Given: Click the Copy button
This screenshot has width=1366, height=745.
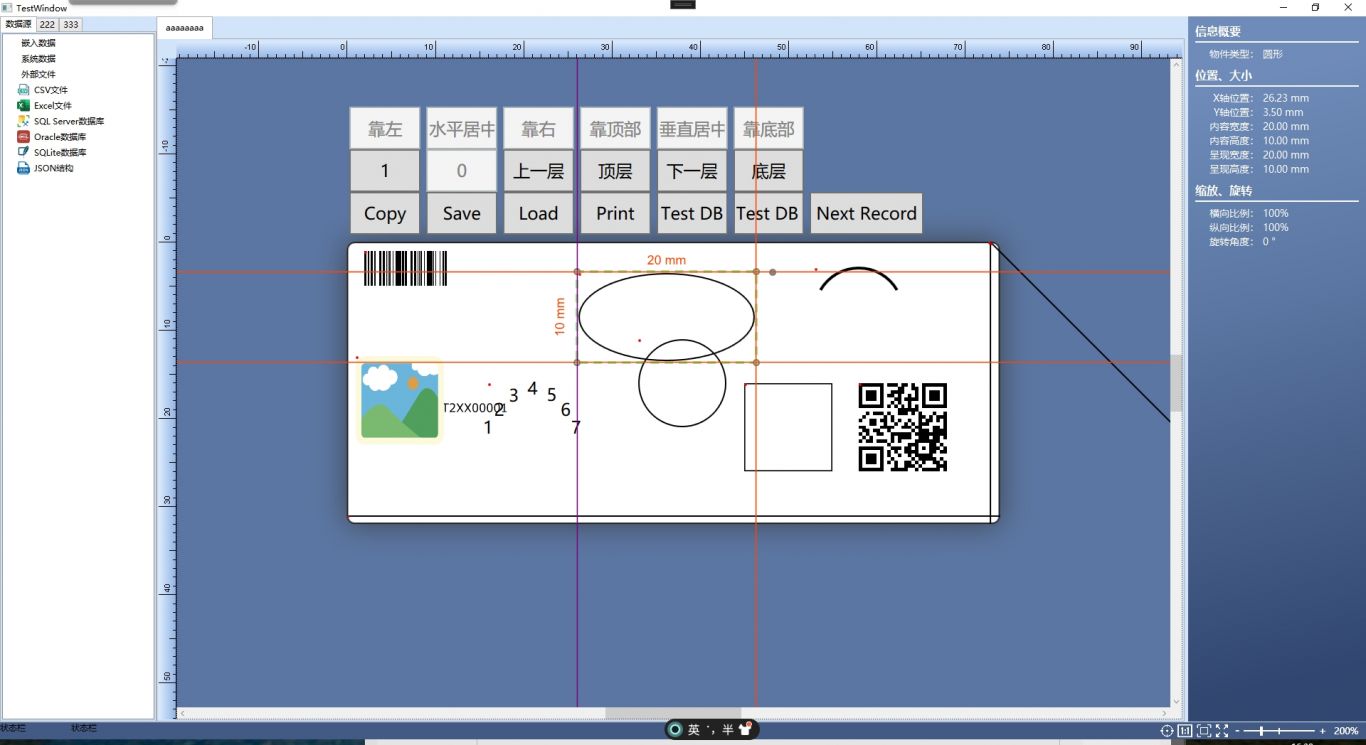Looking at the screenshot, I should coord(385,213).
